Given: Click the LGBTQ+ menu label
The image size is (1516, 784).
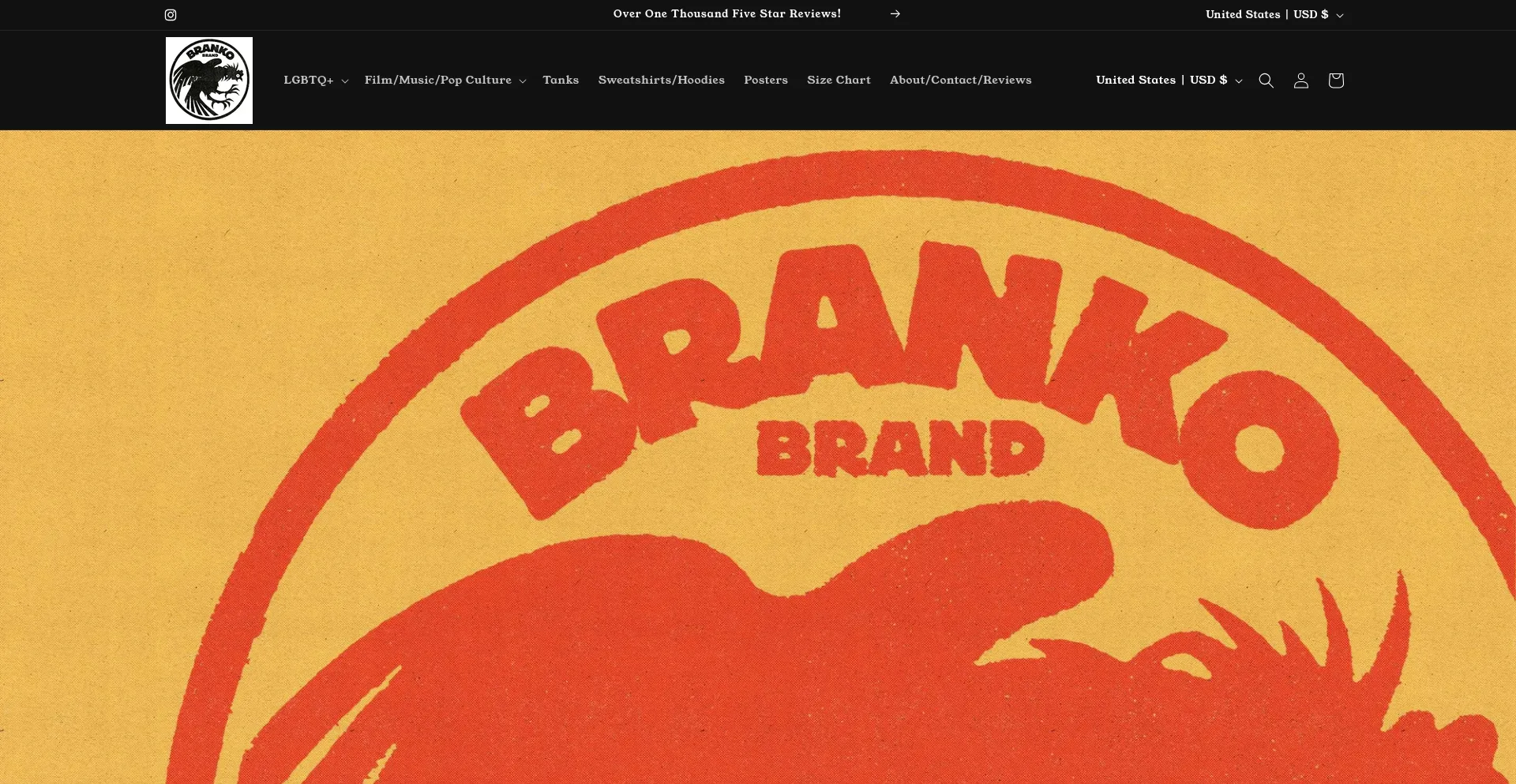Looking at the screenshot, I should (309, 80).
